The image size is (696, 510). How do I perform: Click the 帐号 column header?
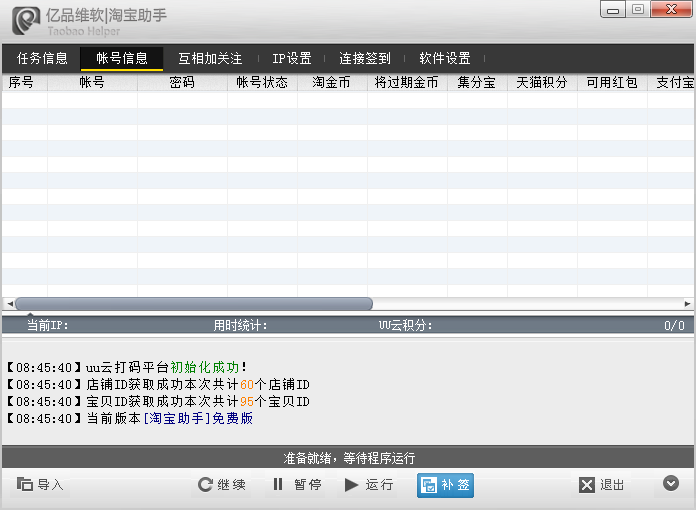click(x=92, y=83)
